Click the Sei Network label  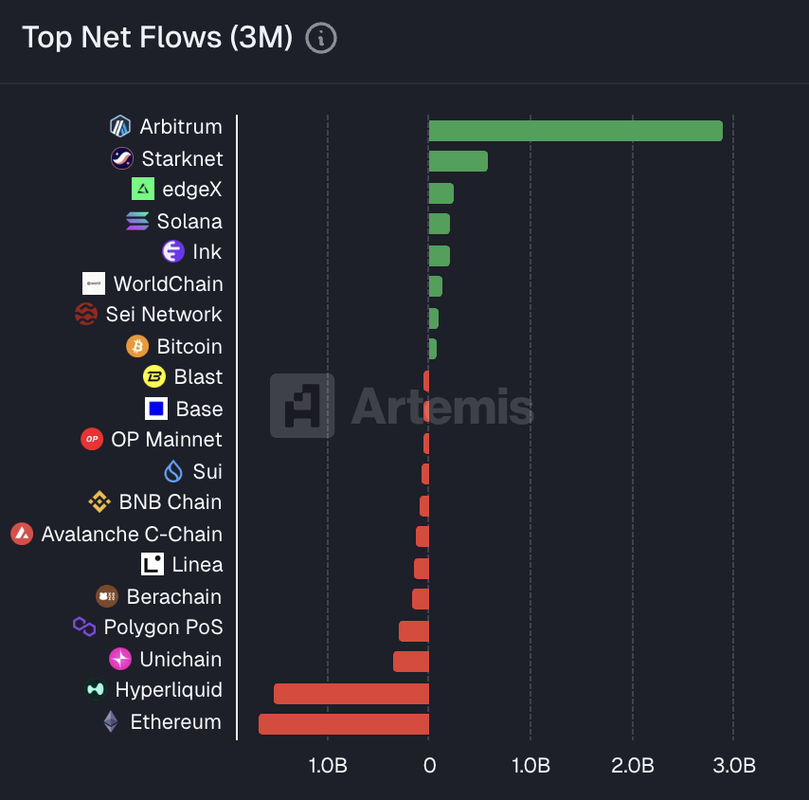(164, 314)
